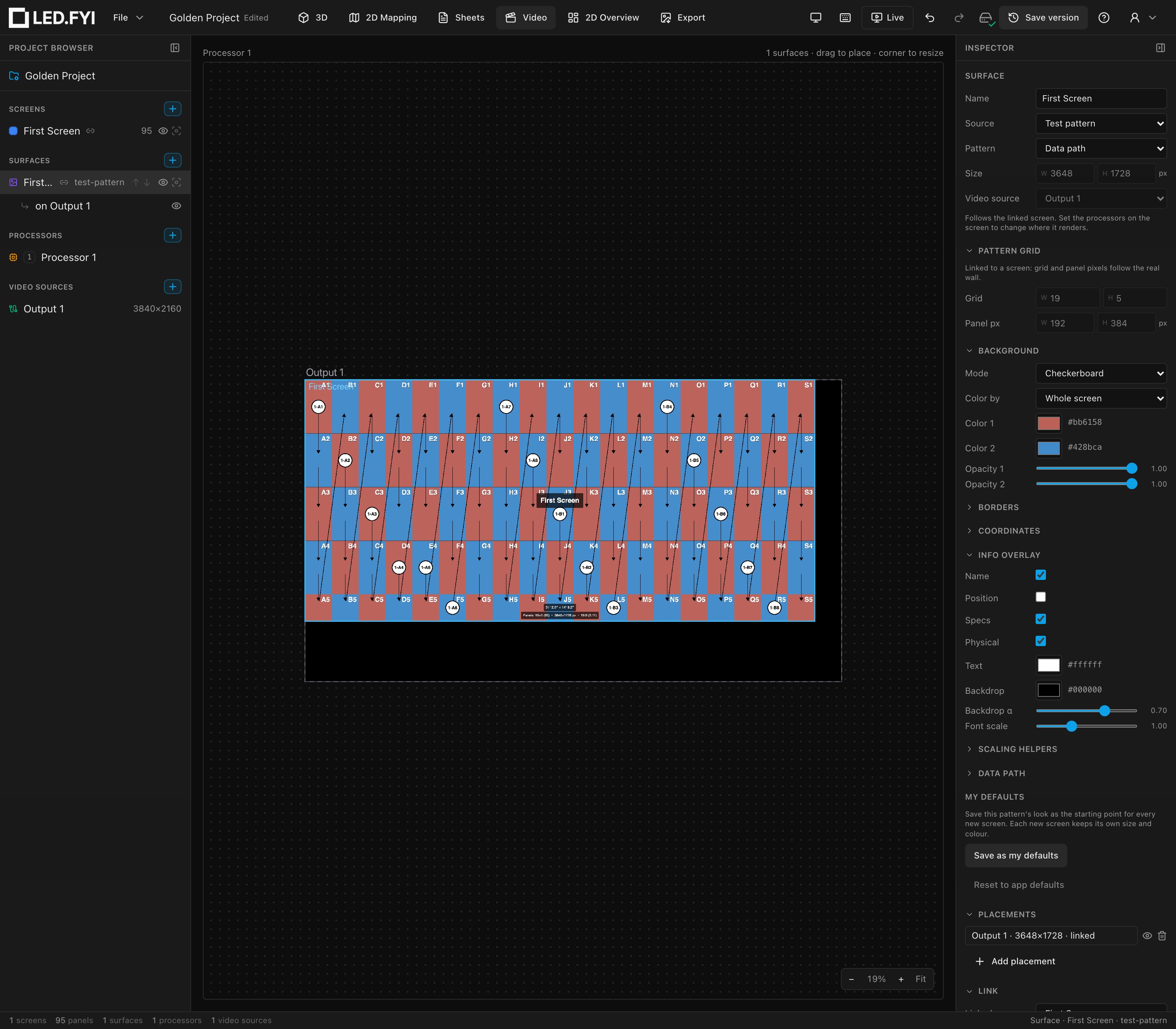Toggle visibility of on Output 1 placement
1176x1029 pixels.
point(176,206)
